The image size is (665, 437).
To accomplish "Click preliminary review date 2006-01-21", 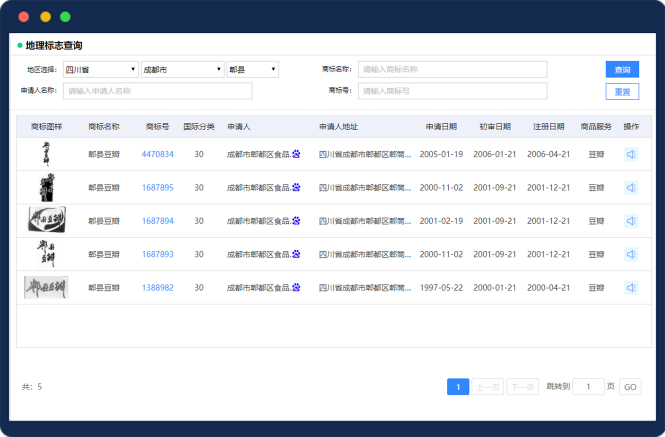I will [495, 154].
